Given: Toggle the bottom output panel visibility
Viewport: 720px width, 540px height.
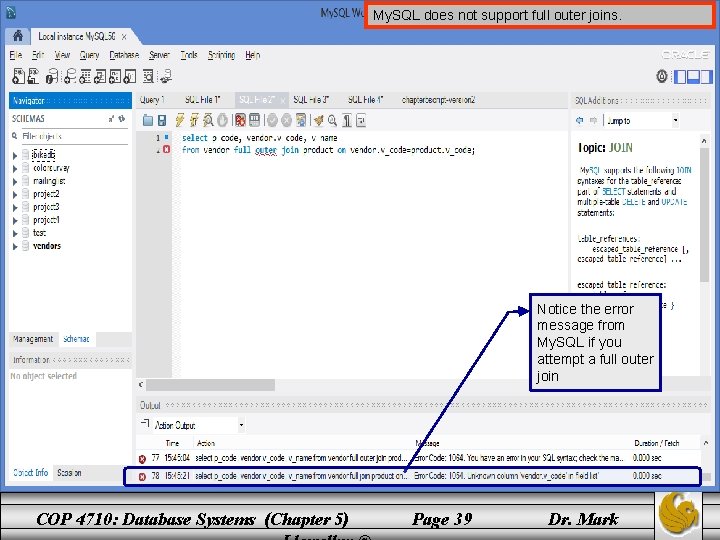Looking at the screenshot, I should 693,77.
